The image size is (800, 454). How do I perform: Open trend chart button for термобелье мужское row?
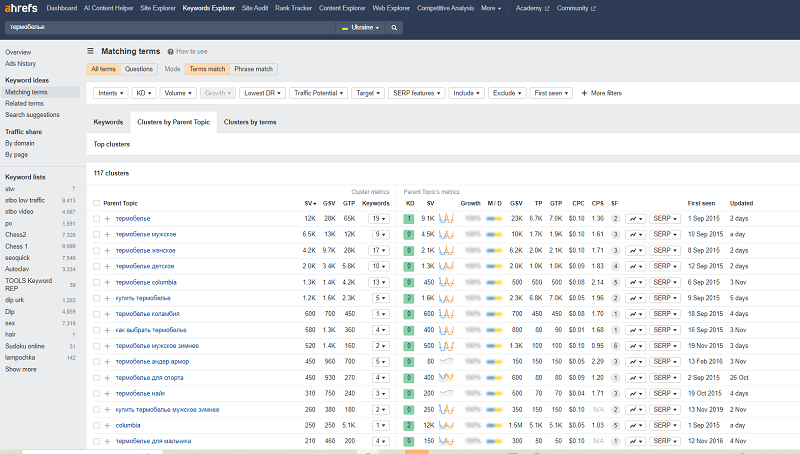pyautogui.click(x=636, y=235)
